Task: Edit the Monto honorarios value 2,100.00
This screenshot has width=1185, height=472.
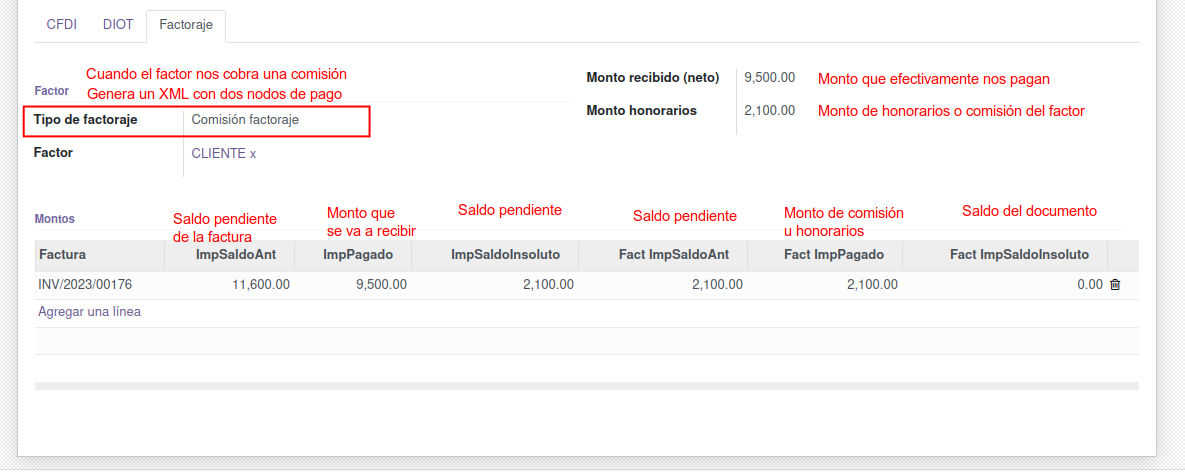Action: pyautogui.click(x=770, y=111)
